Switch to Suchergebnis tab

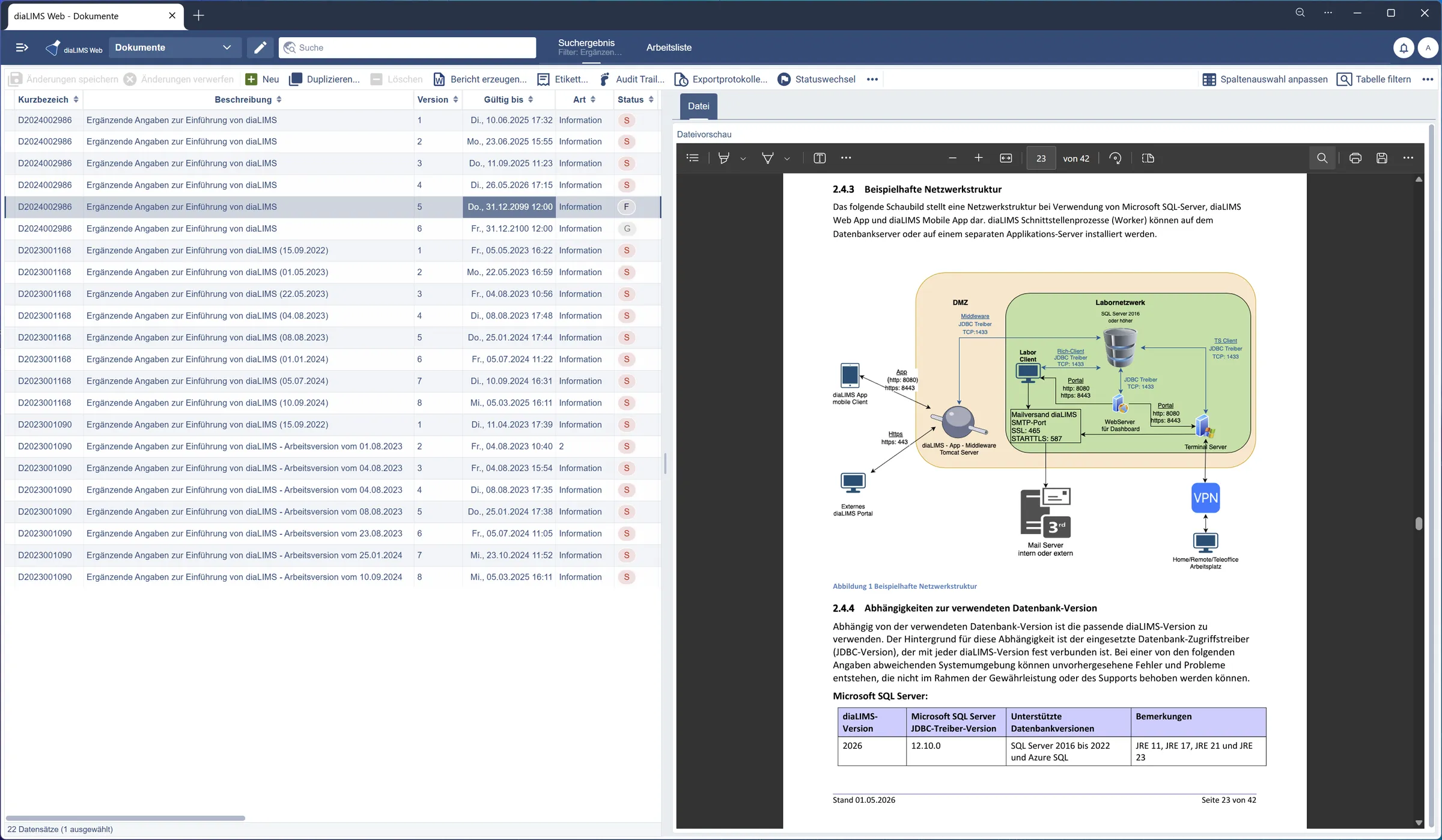pyautogui.click(x=589, y=47)
